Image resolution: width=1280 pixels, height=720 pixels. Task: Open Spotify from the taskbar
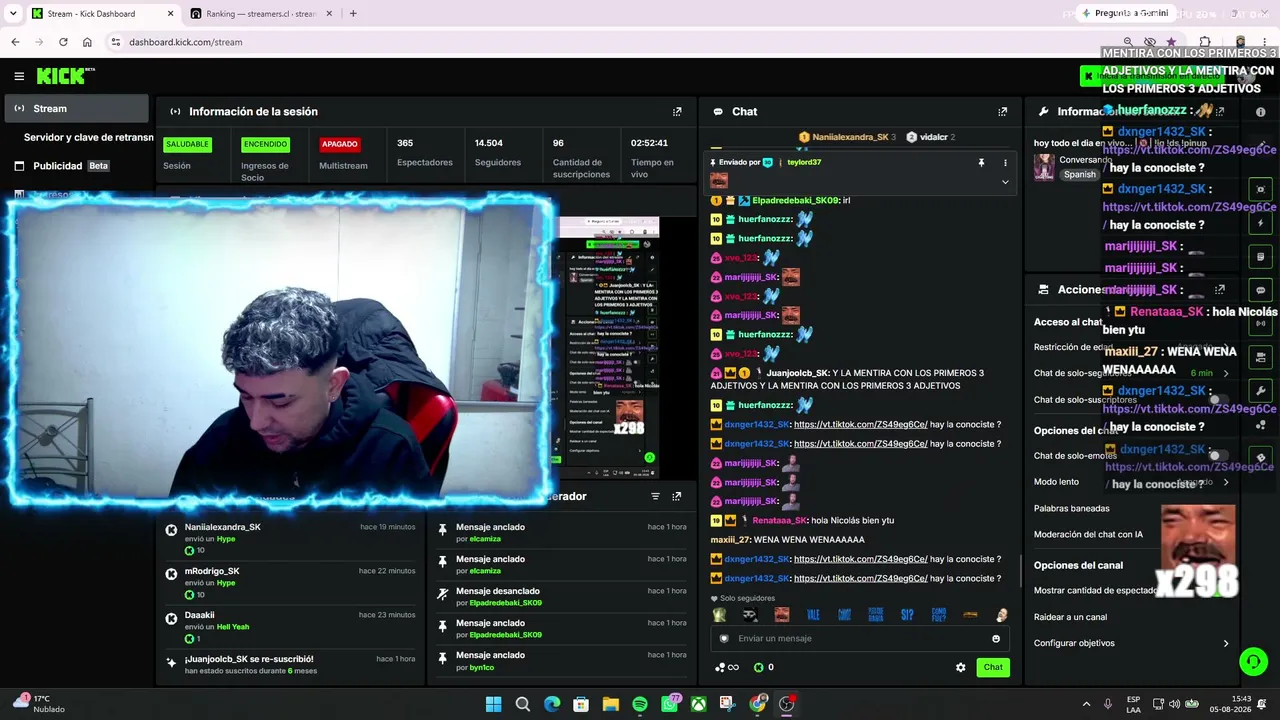(640, 704)
